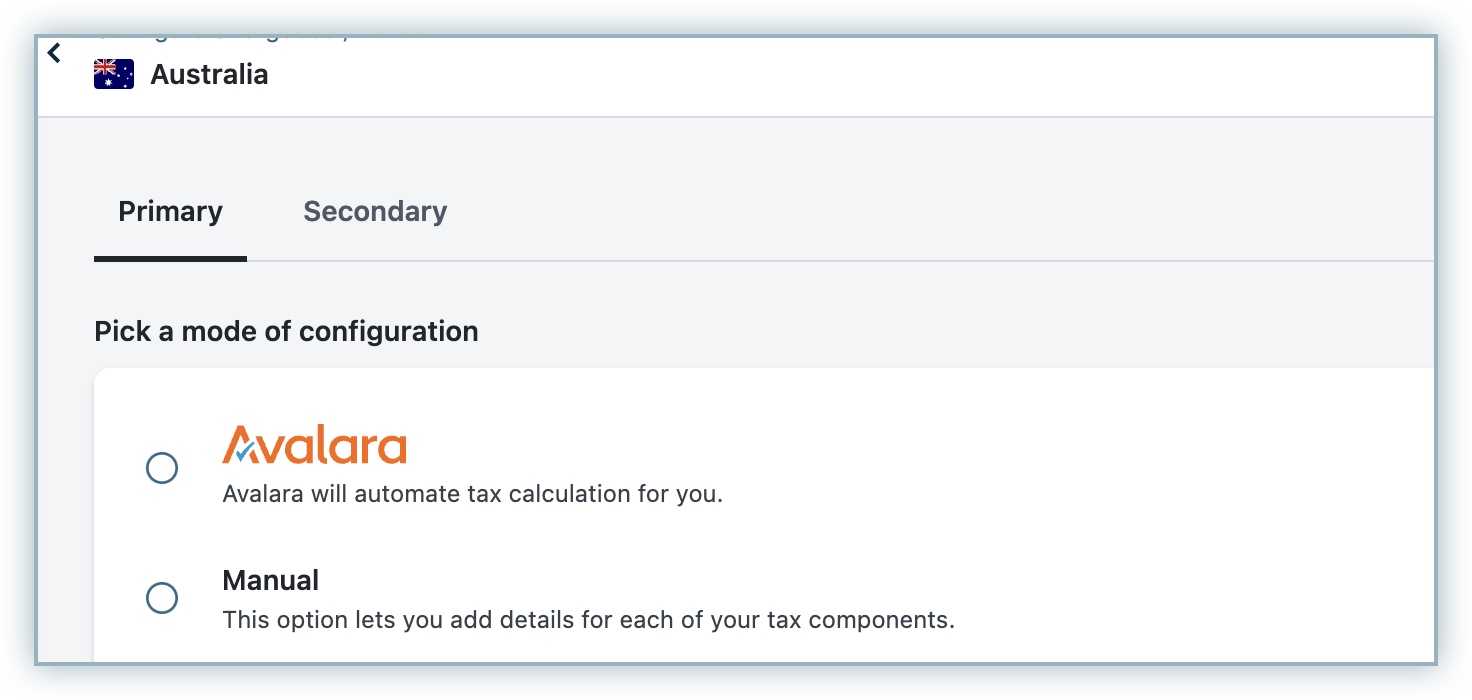This screenshot has height=700, width=1472.
Task: Choose the Manual radio button
Action: 162,598
